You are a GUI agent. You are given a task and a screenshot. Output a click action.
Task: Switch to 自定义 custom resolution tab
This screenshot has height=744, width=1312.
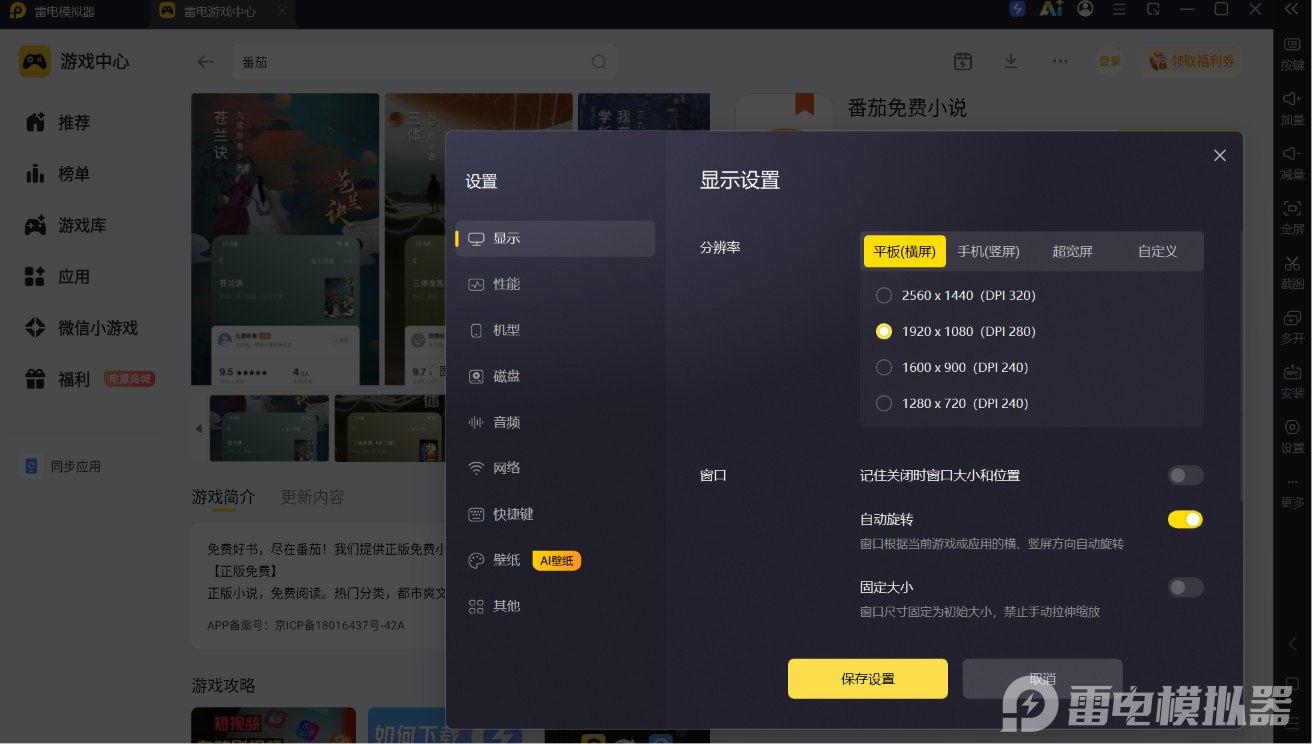tap(1158, 252)
